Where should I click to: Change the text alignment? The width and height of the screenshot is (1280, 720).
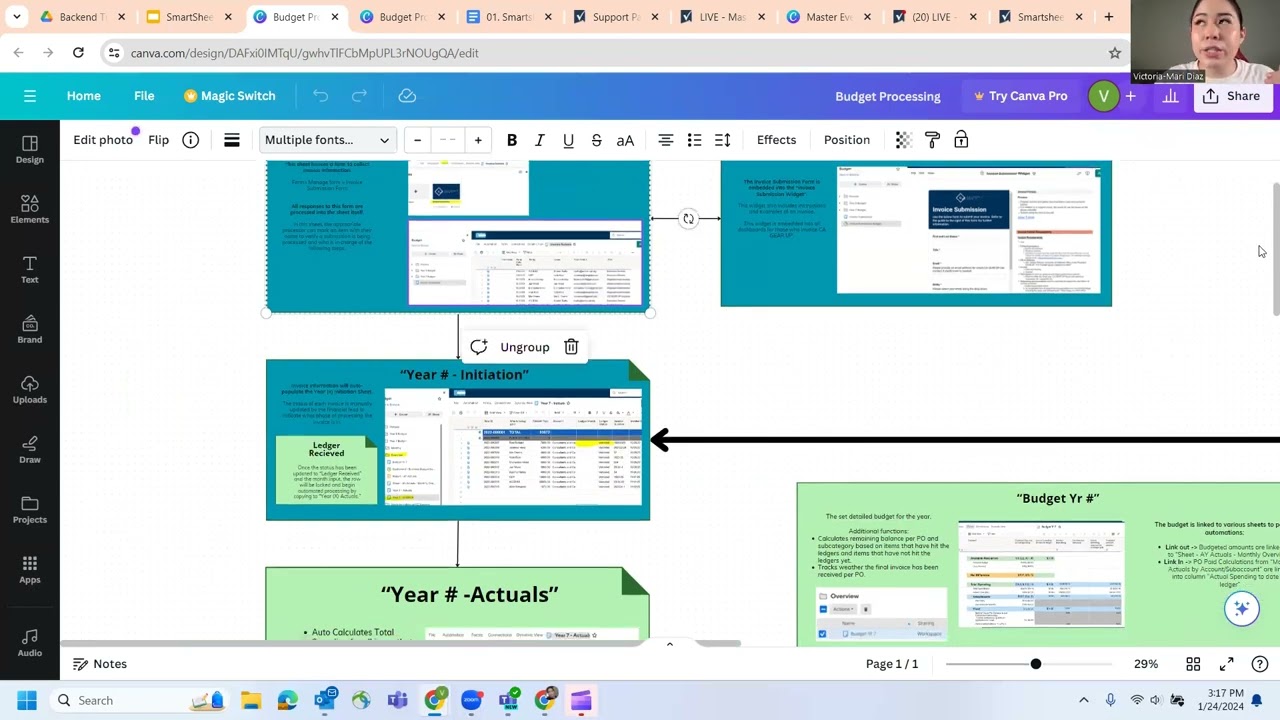tap(665, 140)
